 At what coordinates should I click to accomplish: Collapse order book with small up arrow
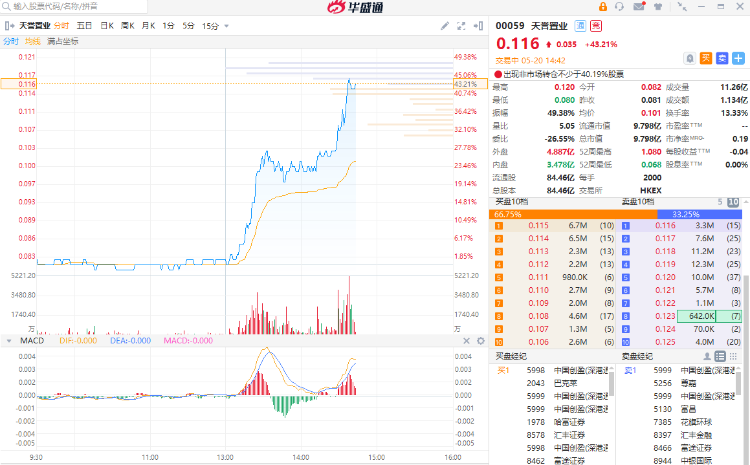[745, 202]
